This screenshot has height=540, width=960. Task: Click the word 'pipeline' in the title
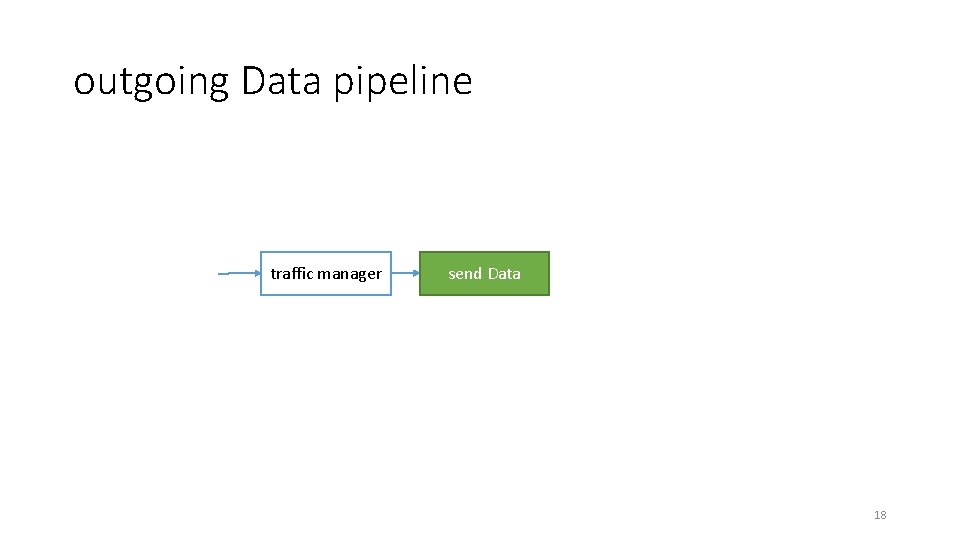coord(402,82)
